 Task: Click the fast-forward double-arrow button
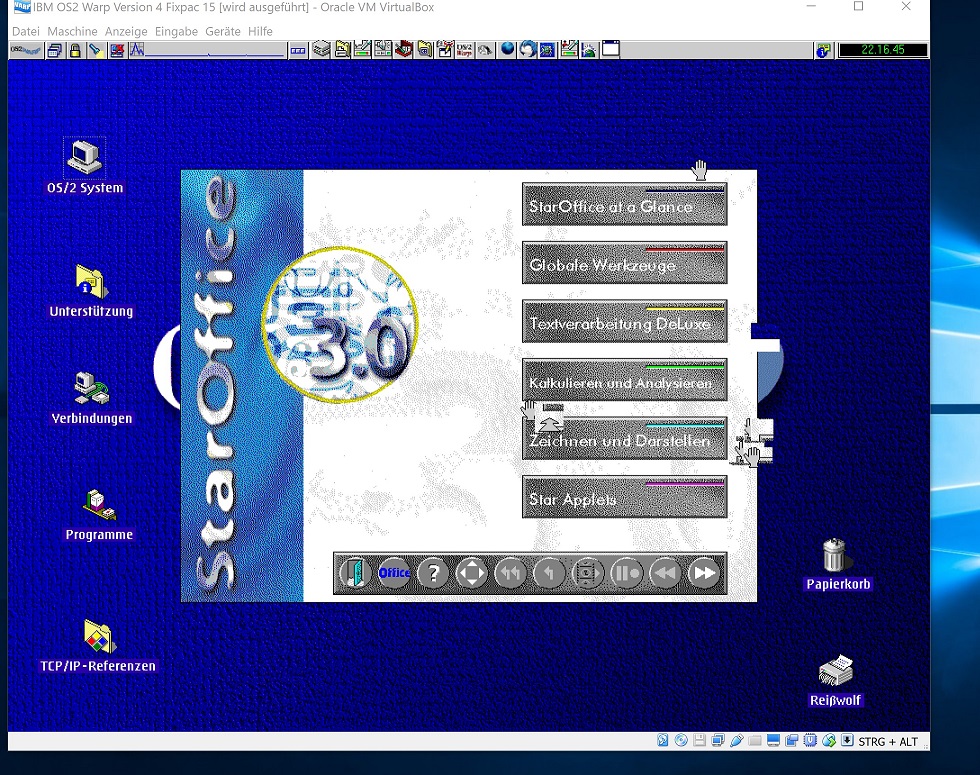click(704, 572)
